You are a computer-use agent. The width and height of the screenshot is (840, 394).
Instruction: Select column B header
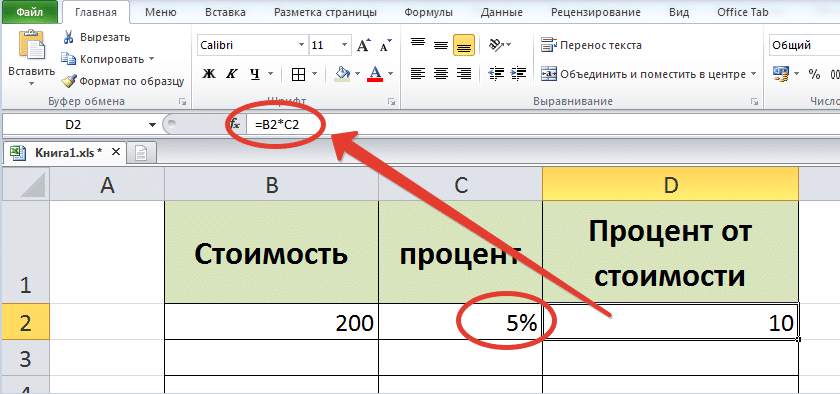[x=271, y=184]
